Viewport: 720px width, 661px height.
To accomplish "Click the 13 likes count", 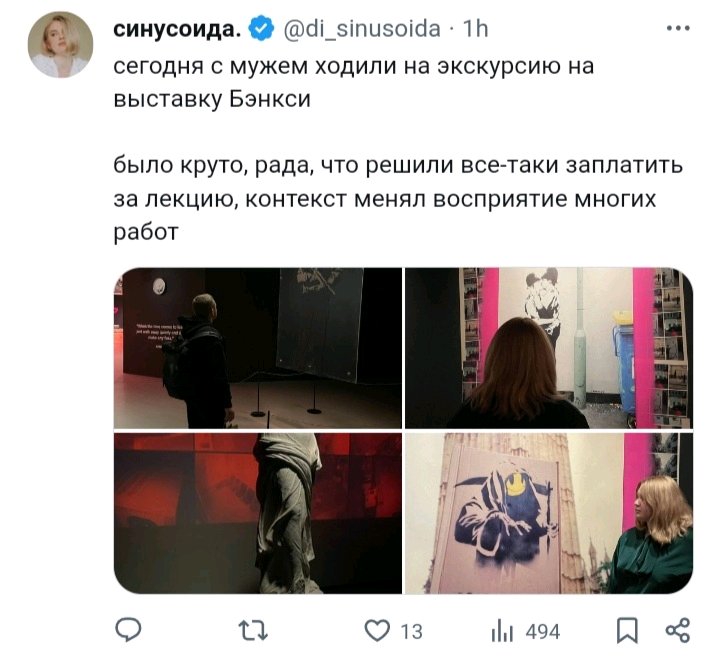I will pos(411,632).
